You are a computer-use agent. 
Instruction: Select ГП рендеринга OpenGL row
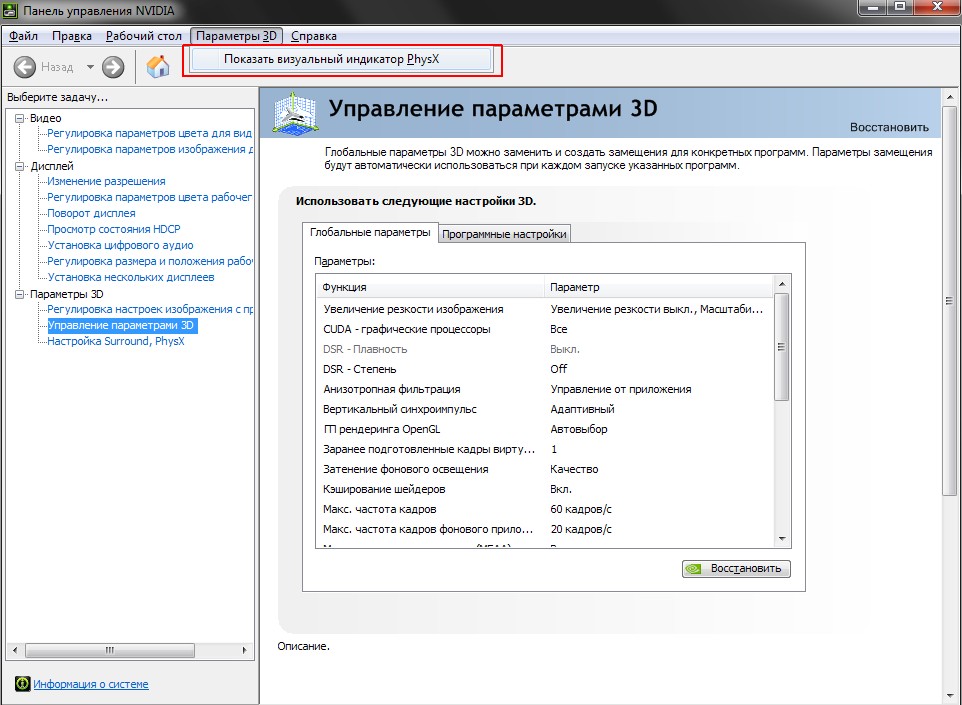pos(544,429)
